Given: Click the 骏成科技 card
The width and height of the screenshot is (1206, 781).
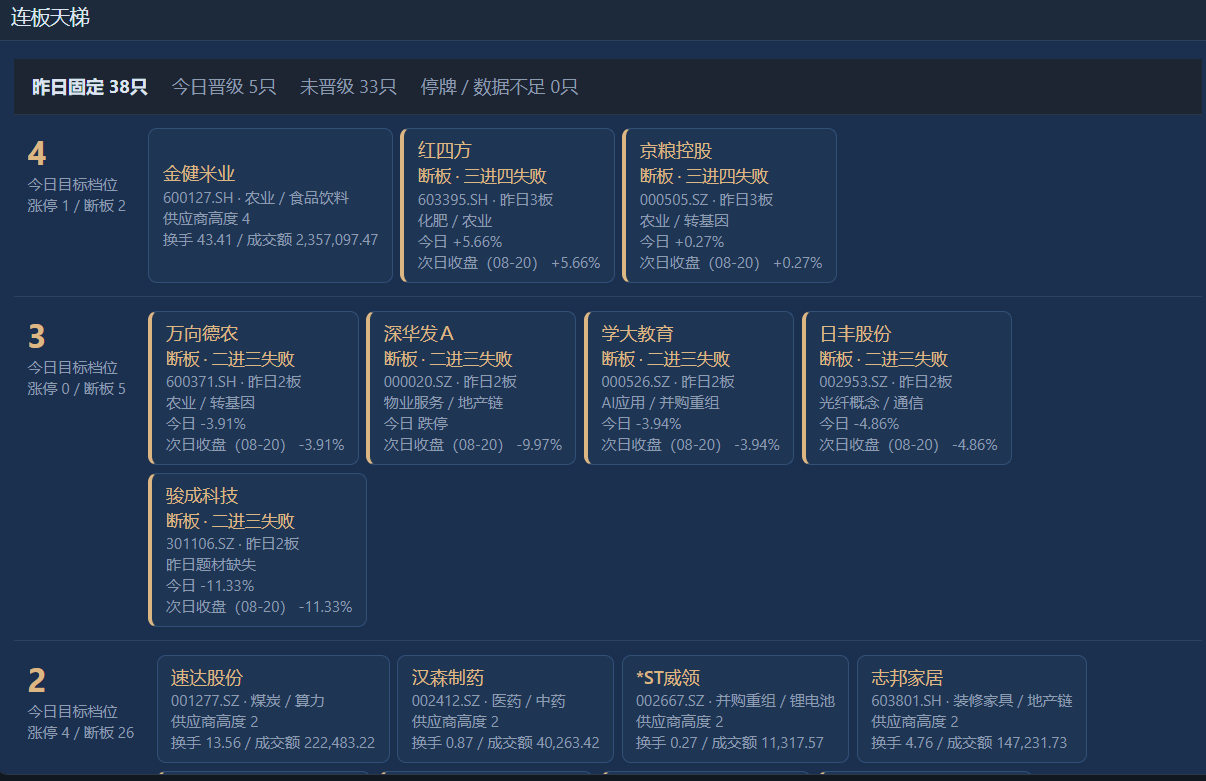Looking at the screenshot, I should [x=257, y=550].
